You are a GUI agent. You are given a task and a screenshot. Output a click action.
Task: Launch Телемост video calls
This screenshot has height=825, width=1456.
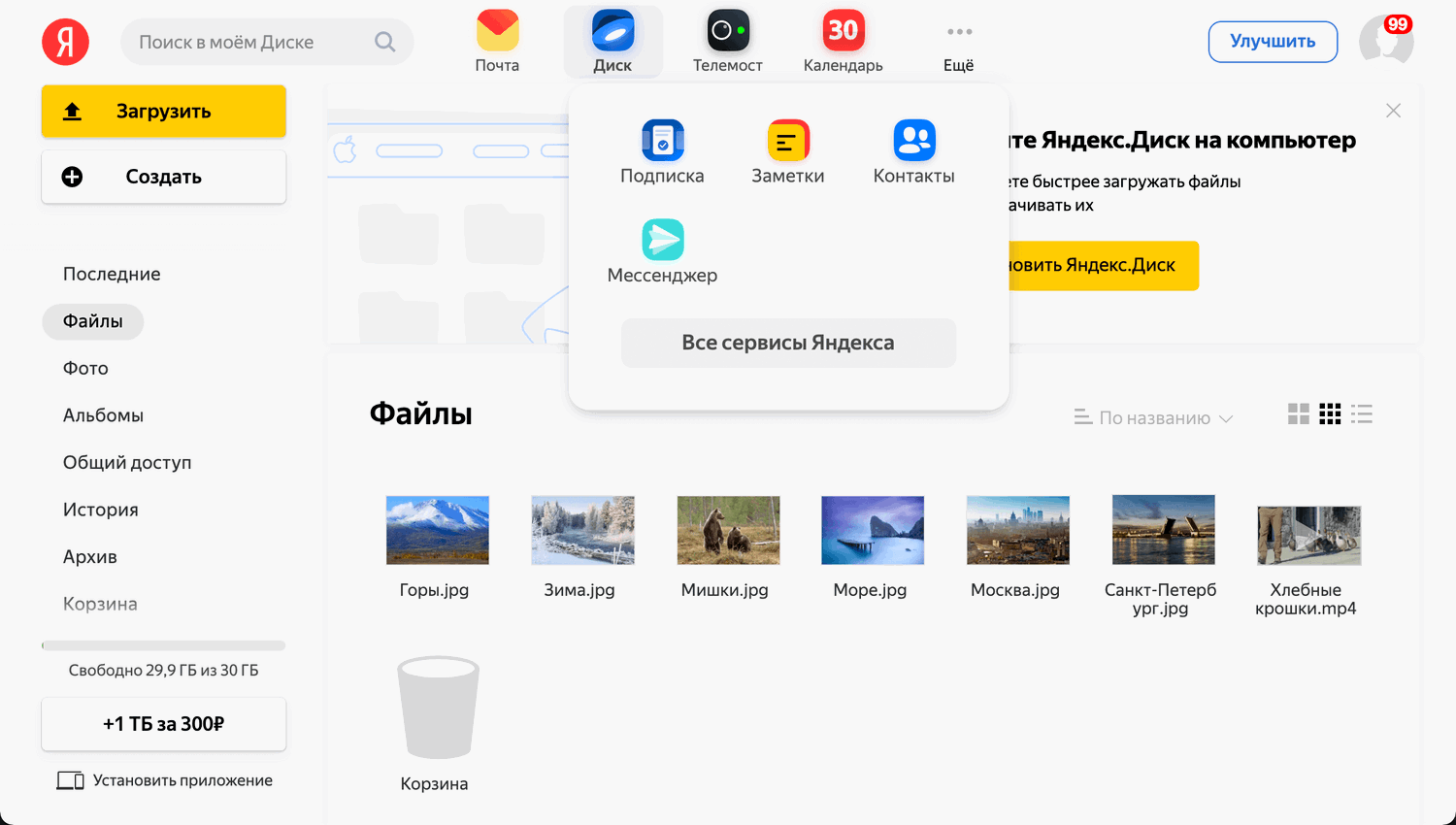pos(728,42)
